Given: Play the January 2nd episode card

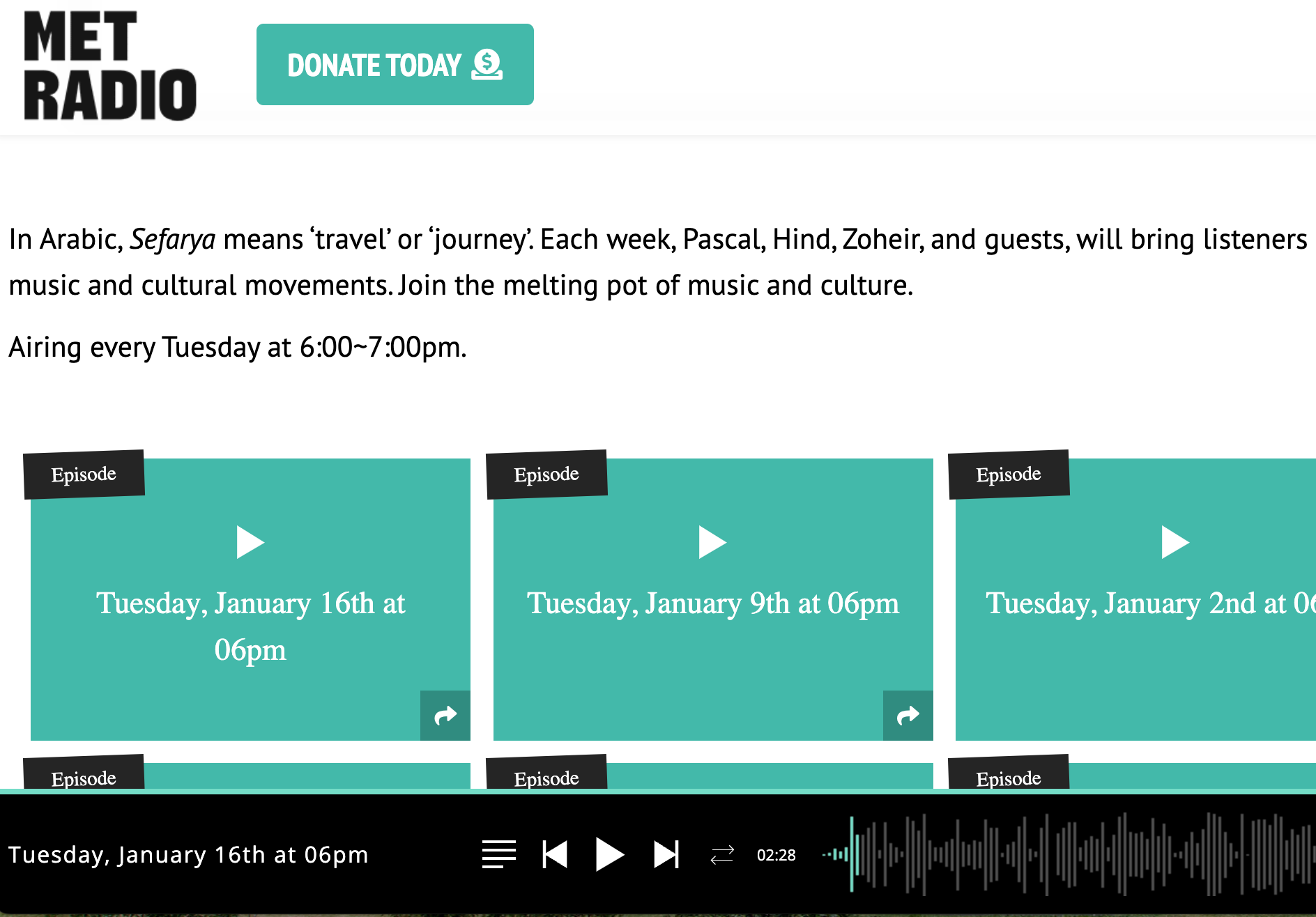Looking at the screenshot, I should (x=1175, y=542).
